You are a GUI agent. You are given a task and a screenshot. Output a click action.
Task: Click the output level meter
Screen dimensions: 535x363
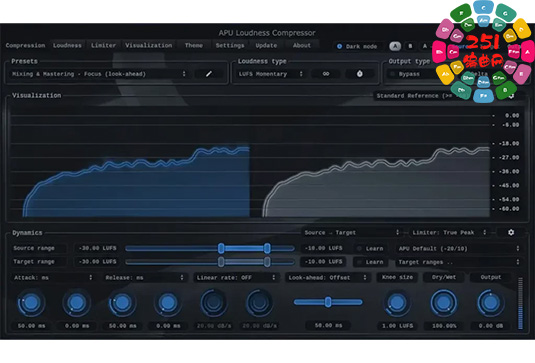click(520, 304)
